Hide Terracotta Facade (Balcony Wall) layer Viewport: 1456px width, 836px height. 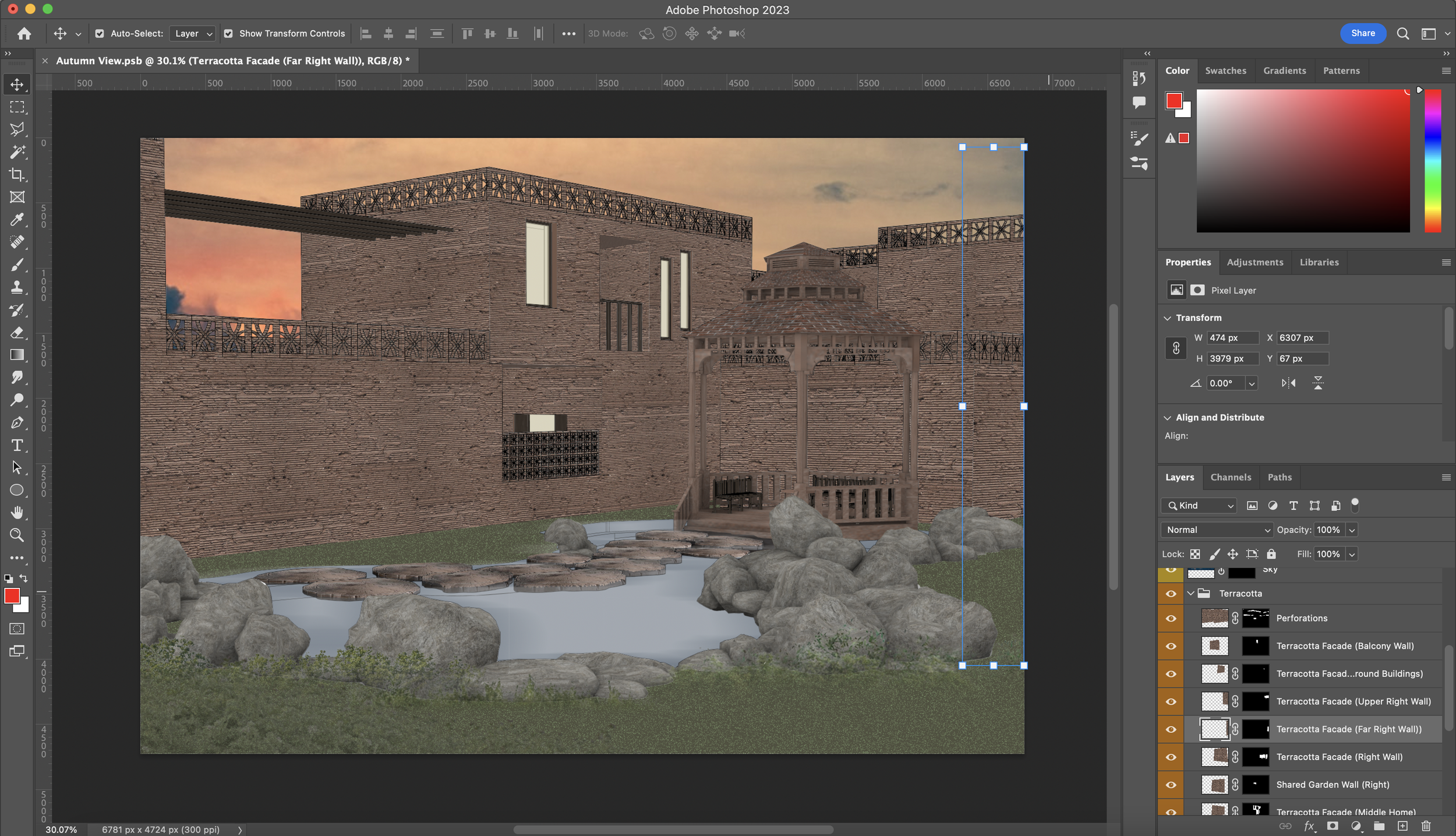[x=1171, y=646]
